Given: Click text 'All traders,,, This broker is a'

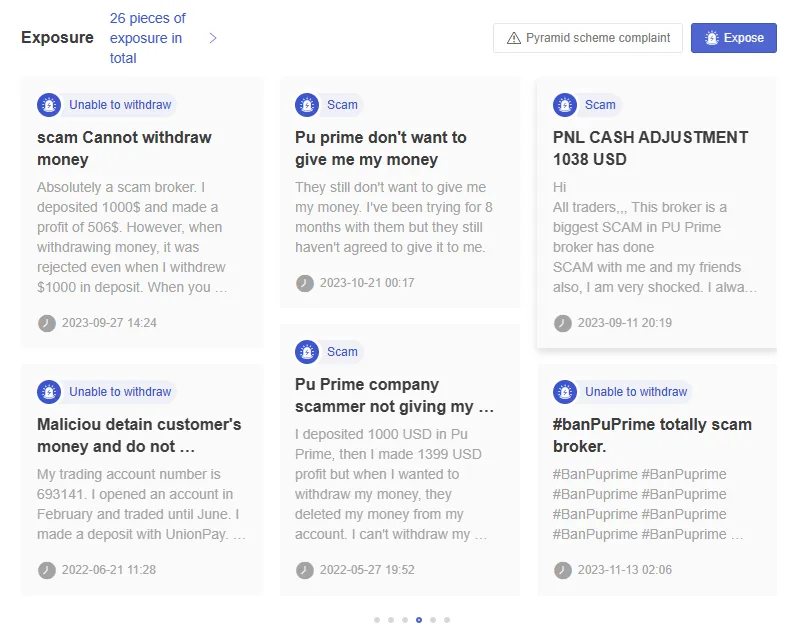Looking at the screenshot, I should pos(640,207).
